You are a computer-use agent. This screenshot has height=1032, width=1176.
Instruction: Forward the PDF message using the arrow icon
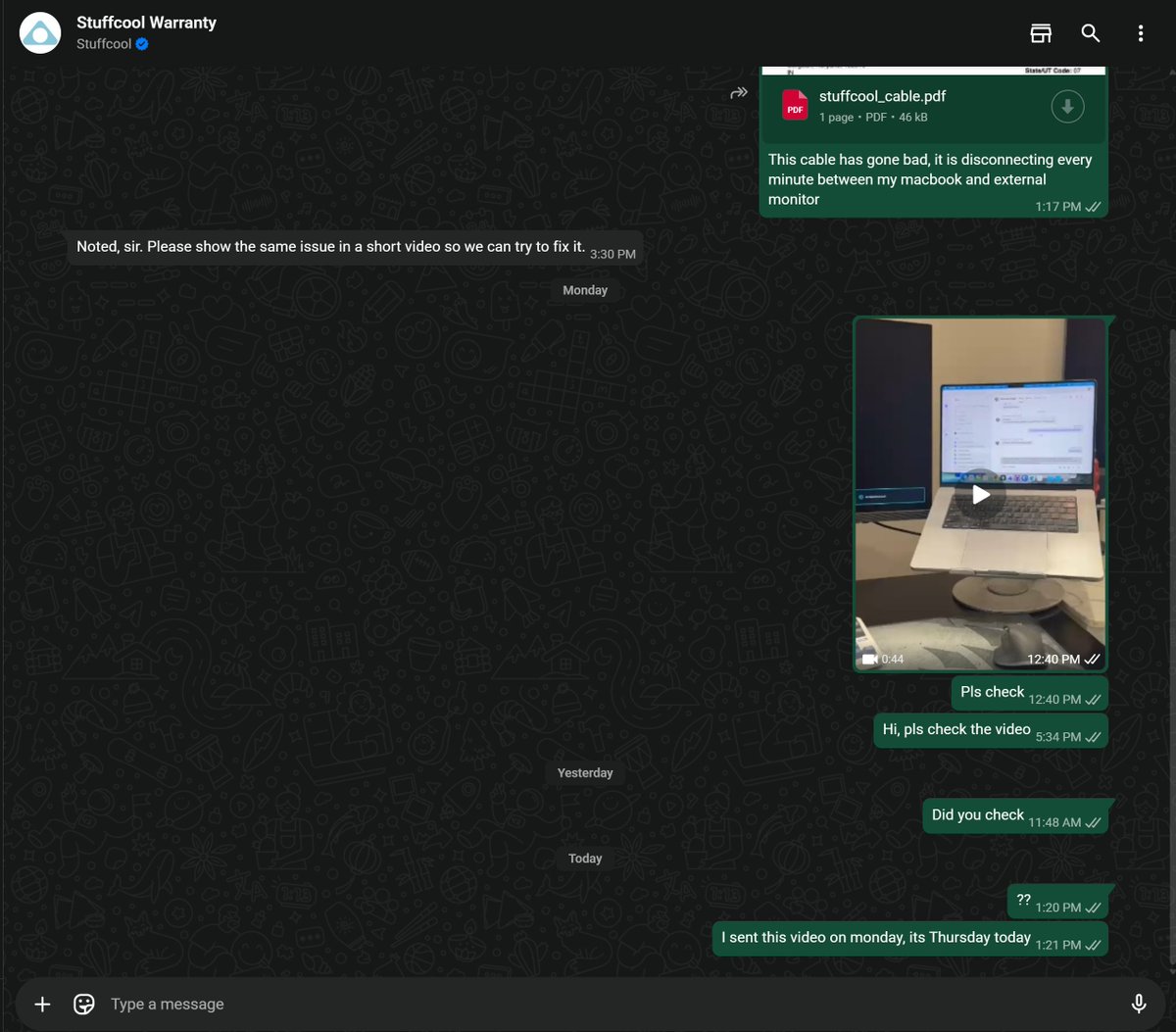(x=739, y=93)
